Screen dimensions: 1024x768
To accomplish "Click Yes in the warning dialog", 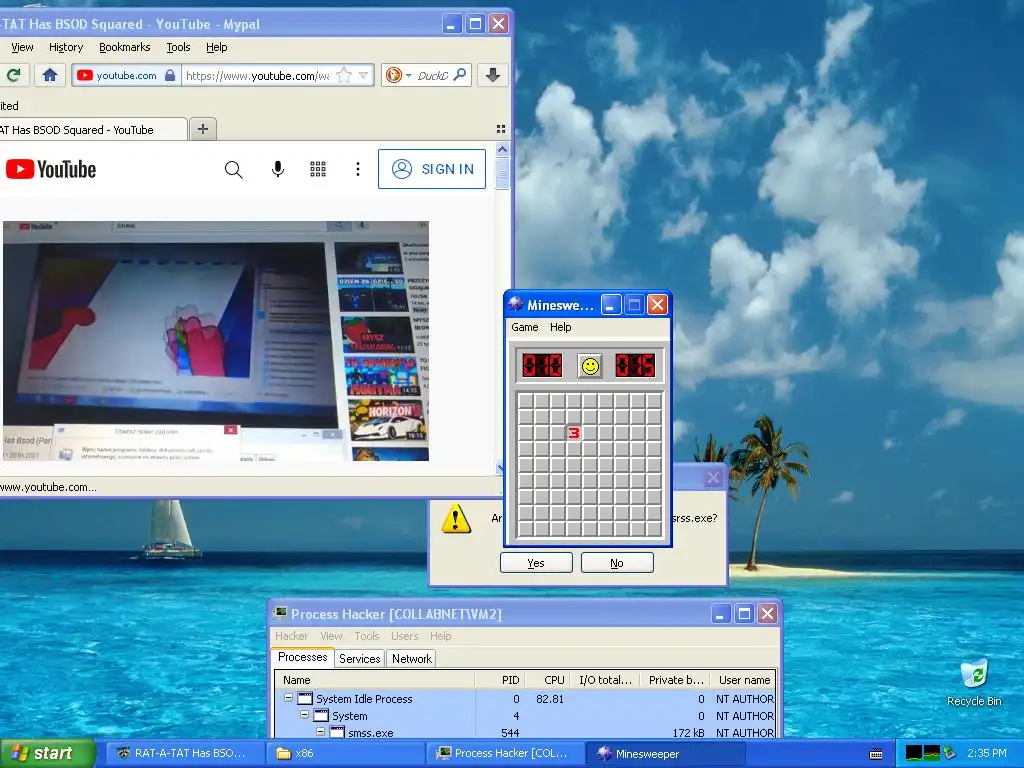I will click(536, 563).
